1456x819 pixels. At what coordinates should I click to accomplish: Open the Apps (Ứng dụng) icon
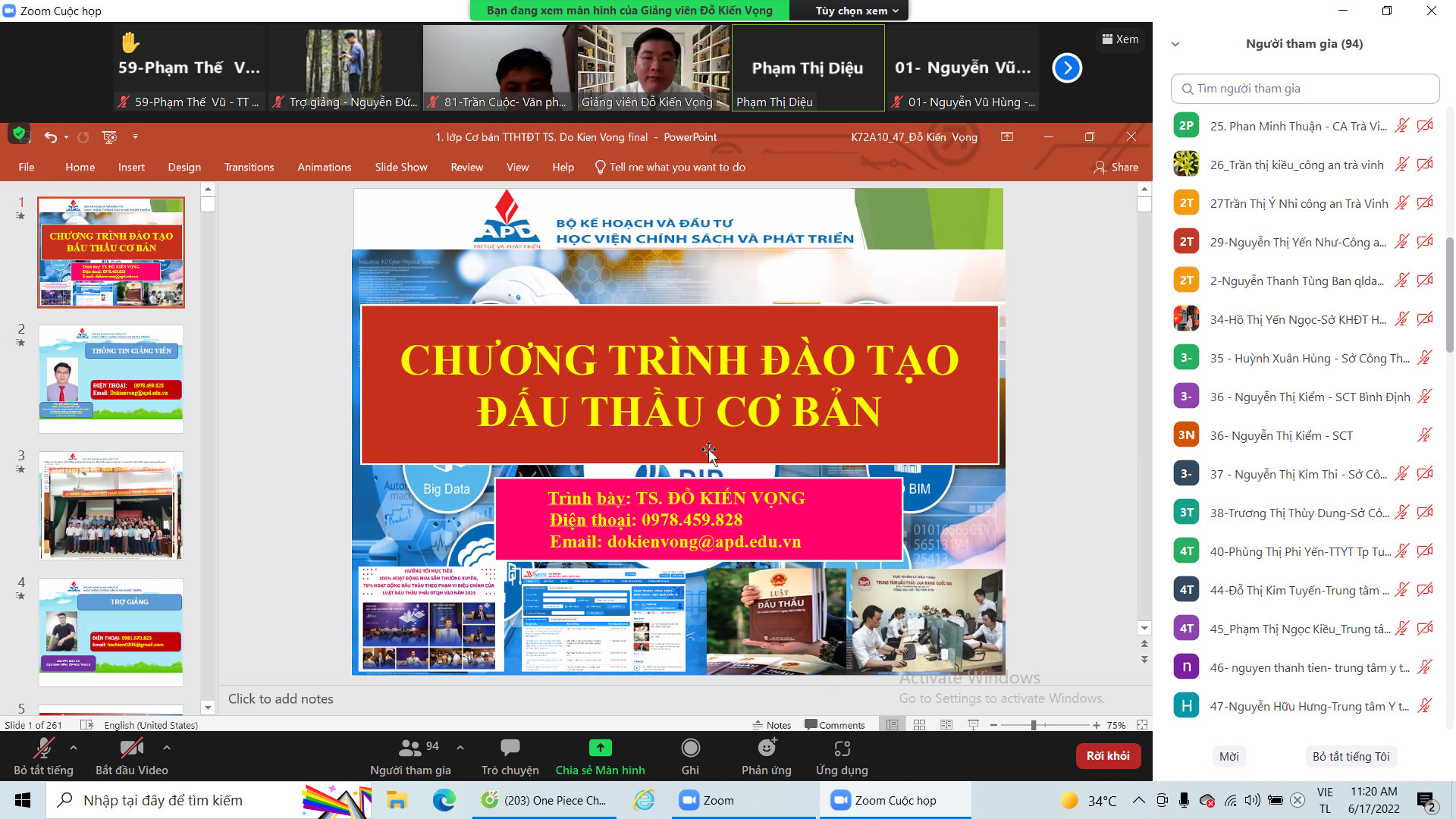842,748
